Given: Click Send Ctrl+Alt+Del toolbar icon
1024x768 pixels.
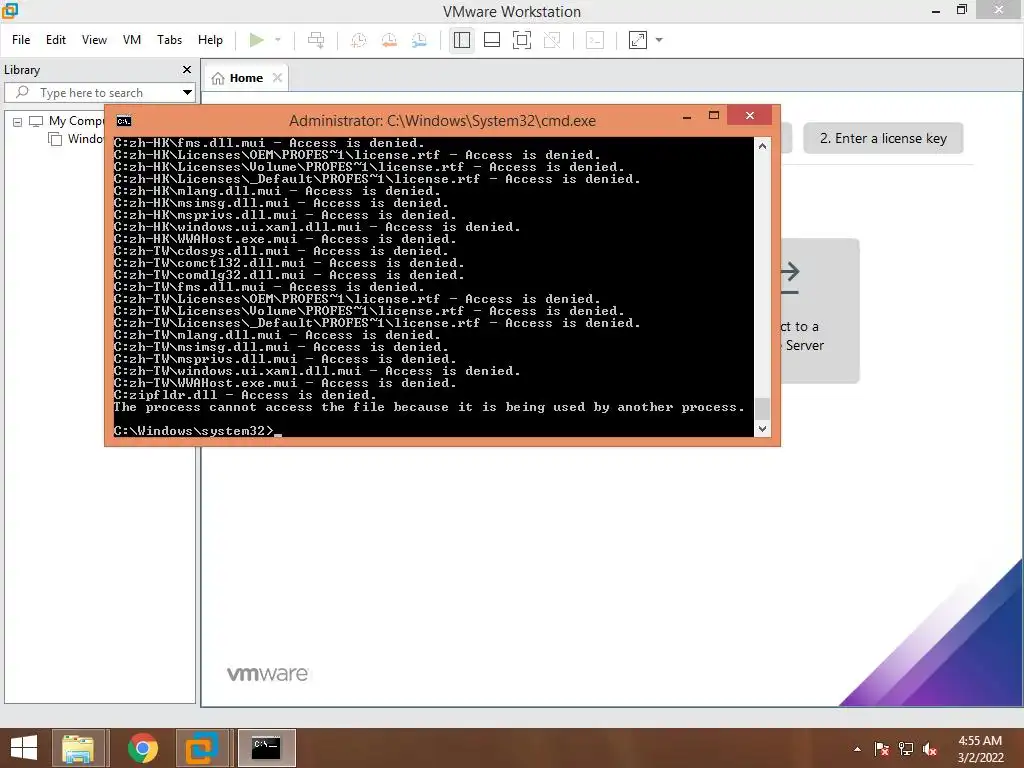Looking at the screenshot, I should (316, 40).
